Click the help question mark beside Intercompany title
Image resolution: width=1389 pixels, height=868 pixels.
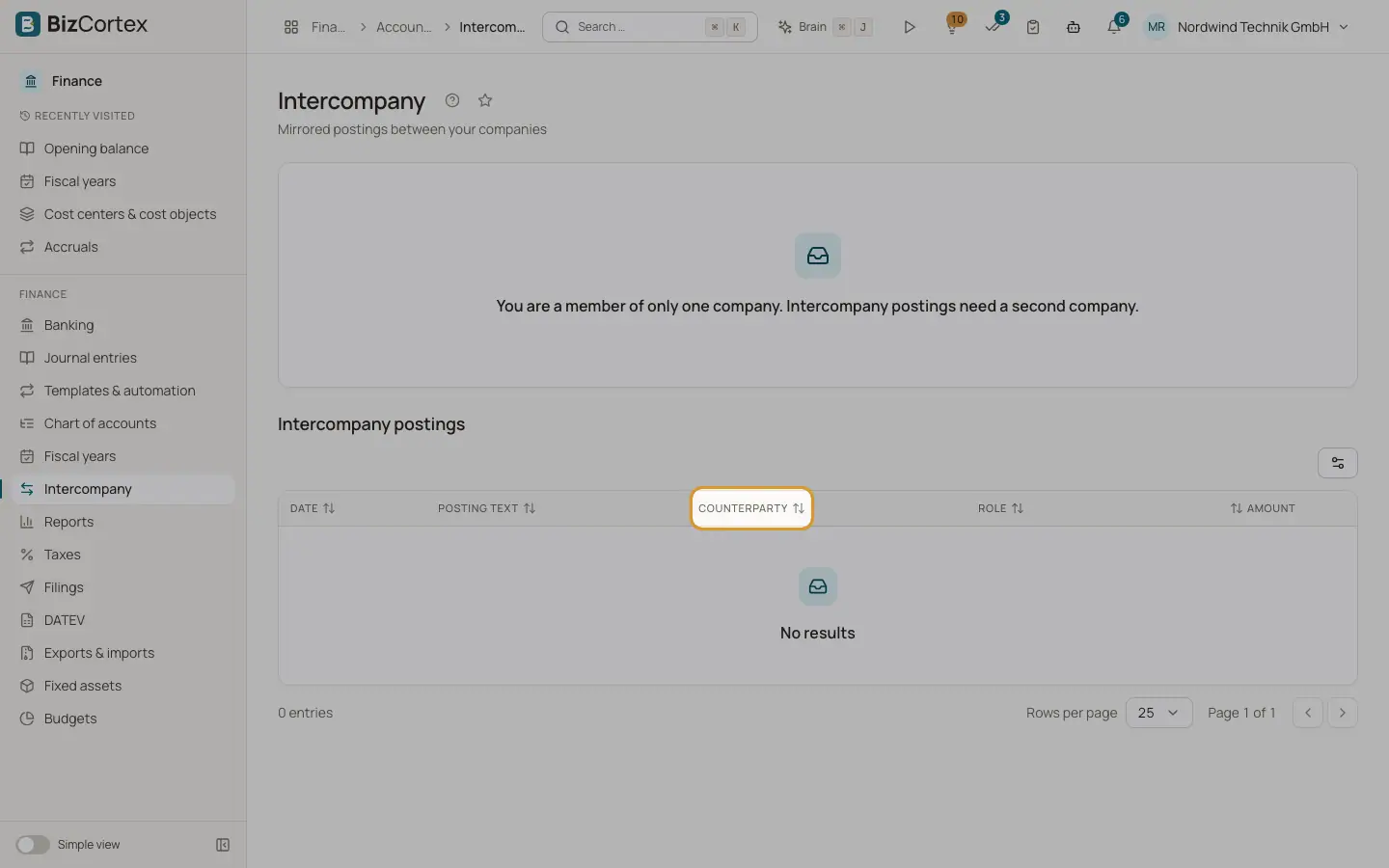tap(452, 100)
